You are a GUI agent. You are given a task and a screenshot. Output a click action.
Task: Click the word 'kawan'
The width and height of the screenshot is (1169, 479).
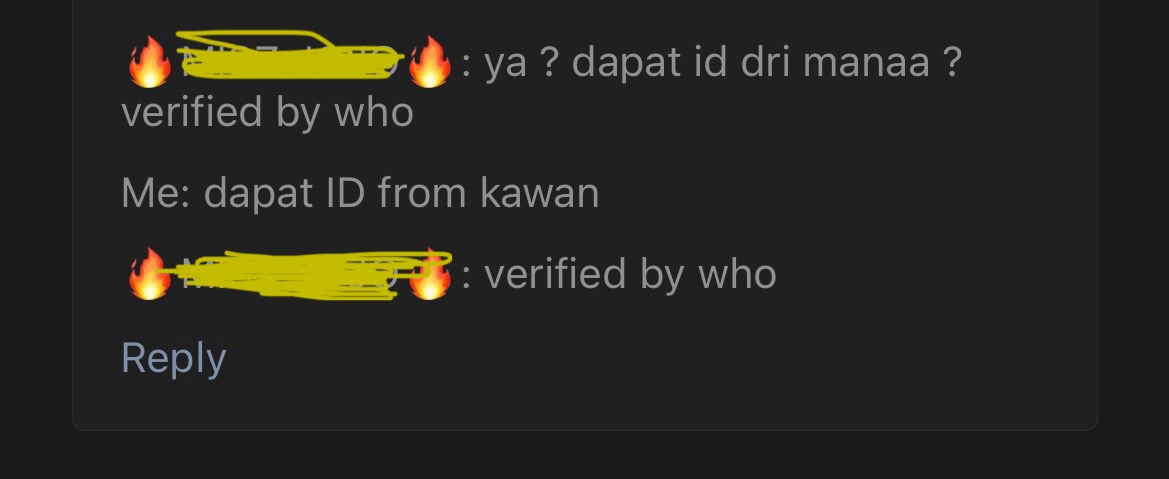(540, 193)
